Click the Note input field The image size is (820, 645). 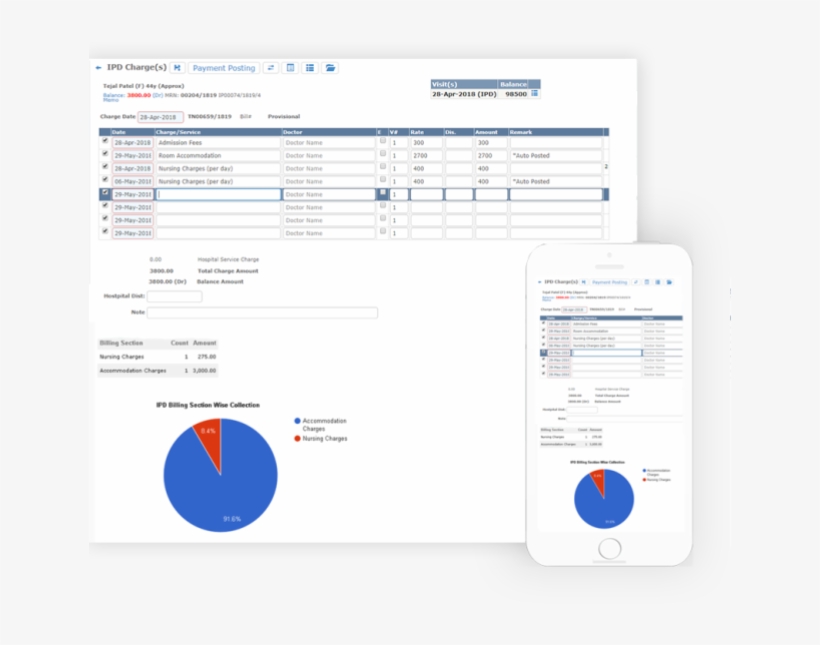coord(262,313)
